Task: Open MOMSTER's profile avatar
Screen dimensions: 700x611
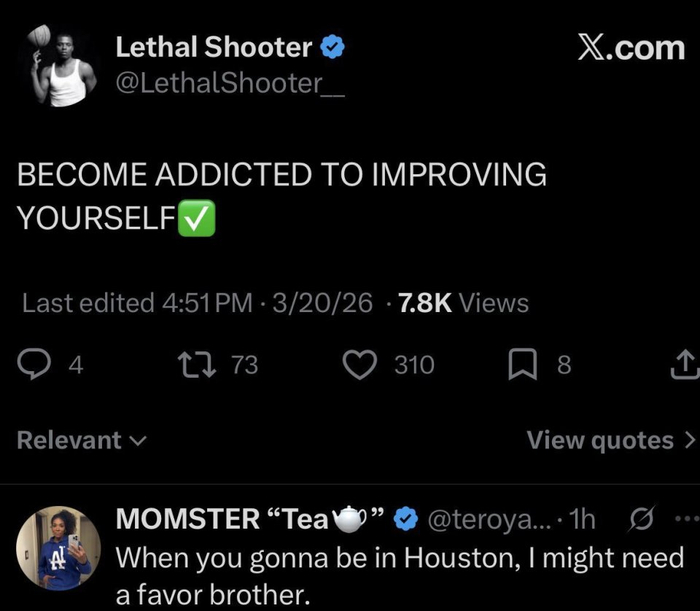Action: point(58,548)
